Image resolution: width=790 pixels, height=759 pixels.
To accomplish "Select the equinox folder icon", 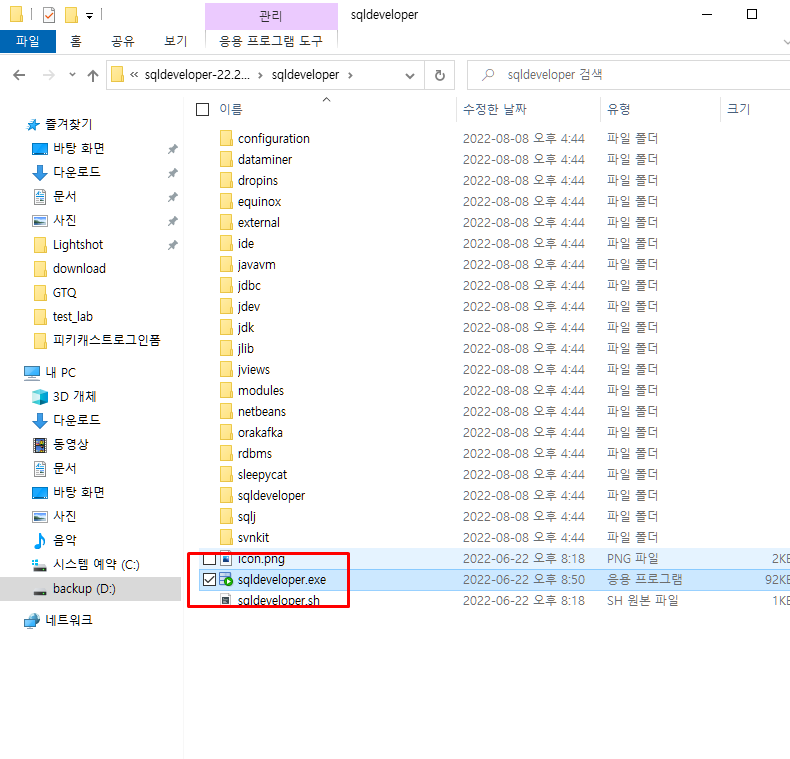I will pos(226,201).
